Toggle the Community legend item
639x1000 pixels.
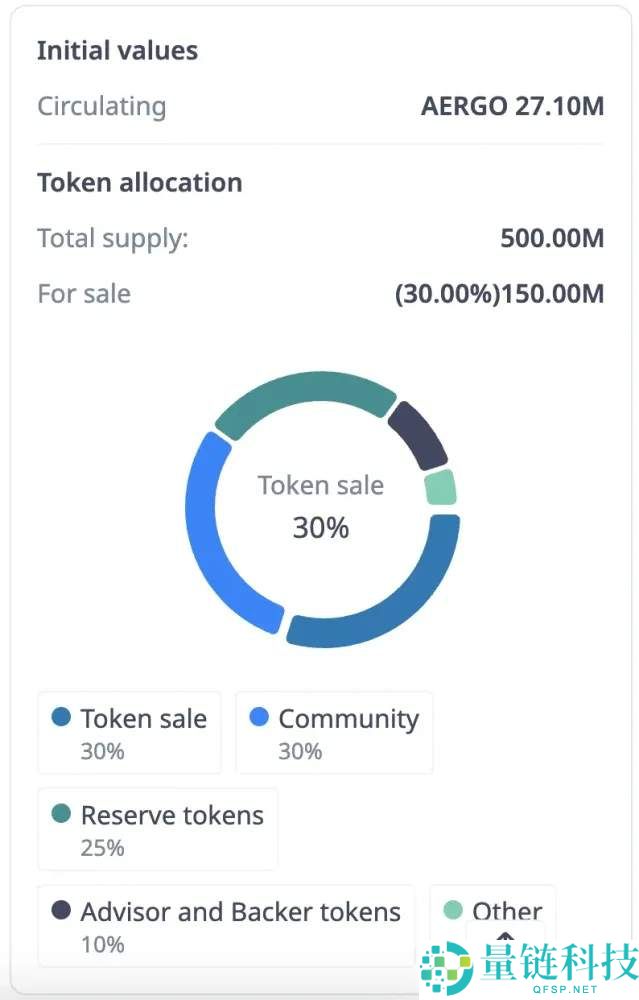click(x=334, y=733)
